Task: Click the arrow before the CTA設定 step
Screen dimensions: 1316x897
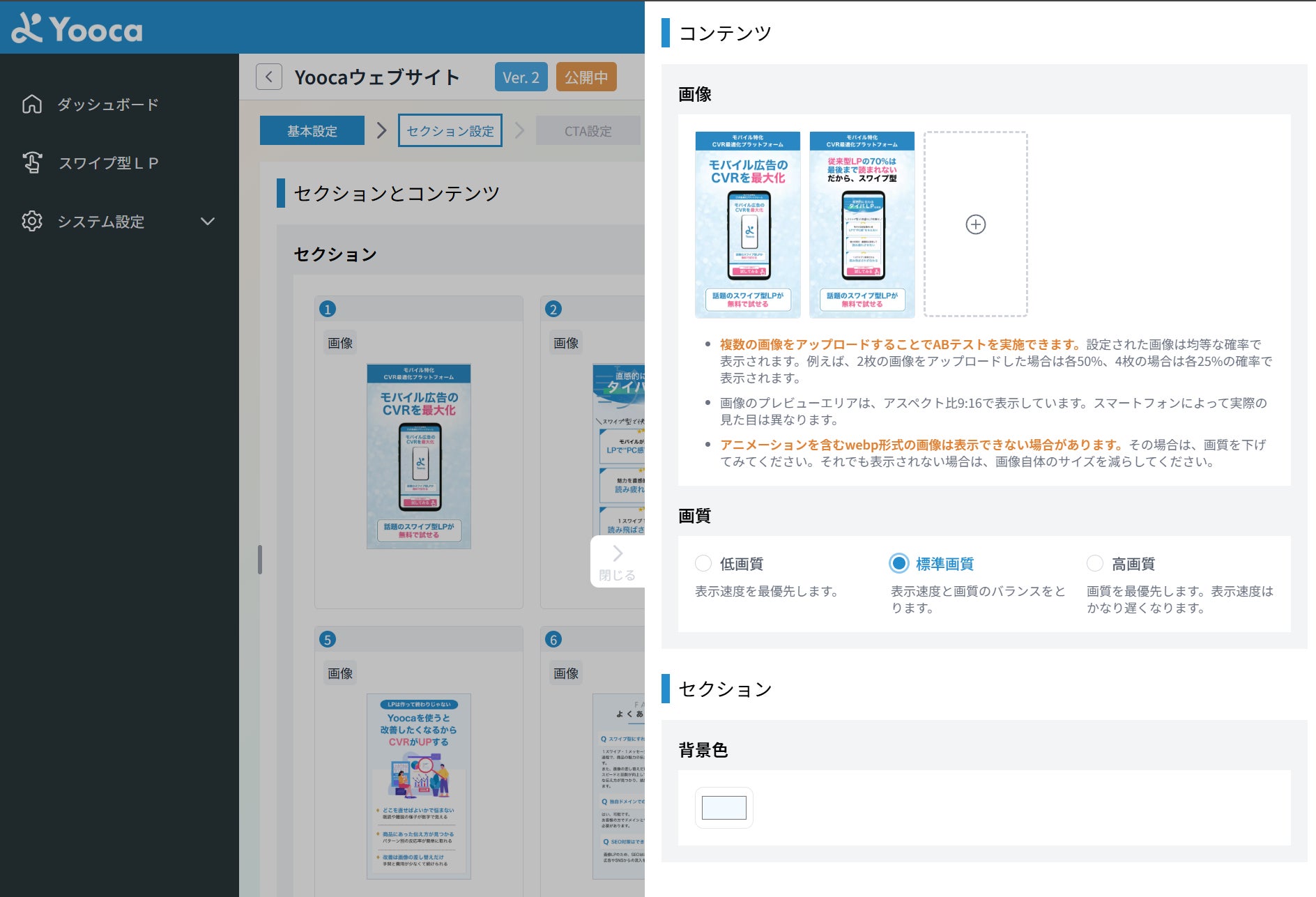Action: 519,130
